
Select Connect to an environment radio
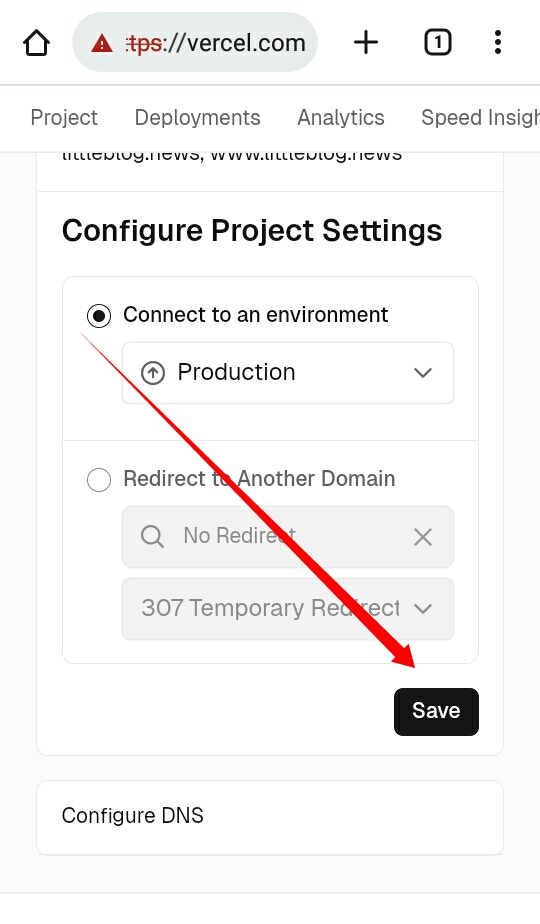coord(99,316)
